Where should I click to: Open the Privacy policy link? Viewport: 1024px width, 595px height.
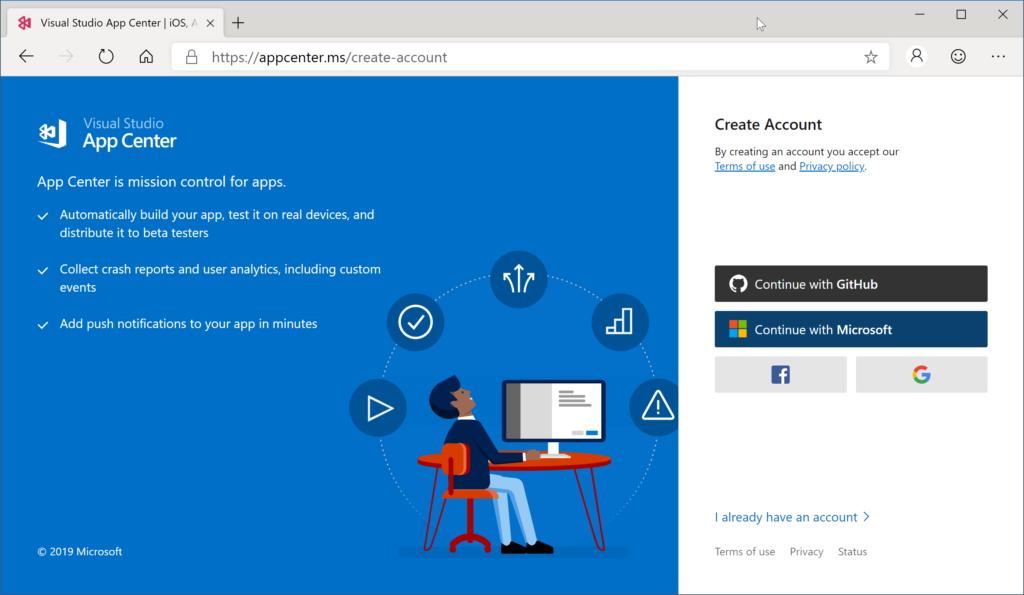point(831,167)
